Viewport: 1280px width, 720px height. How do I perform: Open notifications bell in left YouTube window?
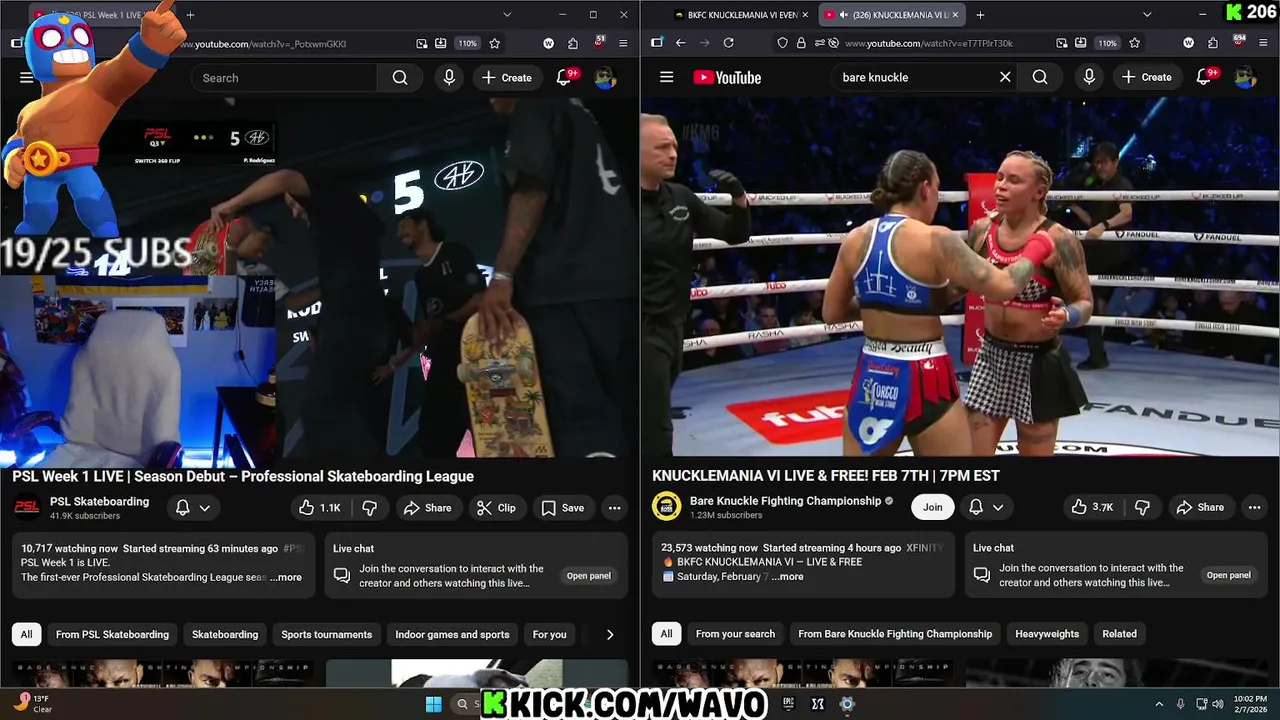(564, 77)
